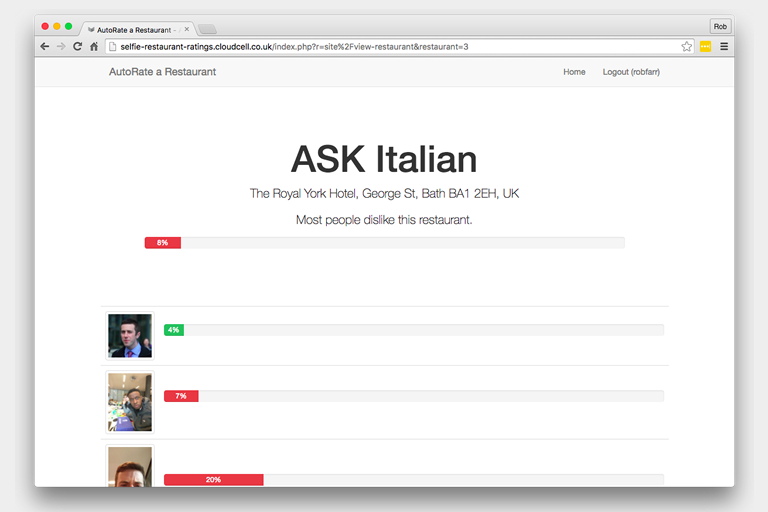This screenshot has width=768, height=512.
Task: Click the 8% overall rating bar
Action: point(163,243)
